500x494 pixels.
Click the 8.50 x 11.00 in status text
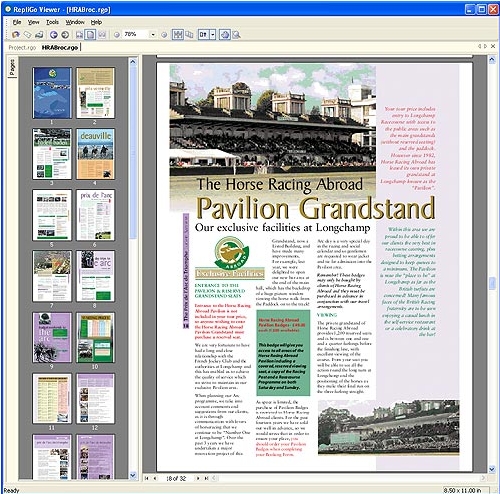point(463,490)
